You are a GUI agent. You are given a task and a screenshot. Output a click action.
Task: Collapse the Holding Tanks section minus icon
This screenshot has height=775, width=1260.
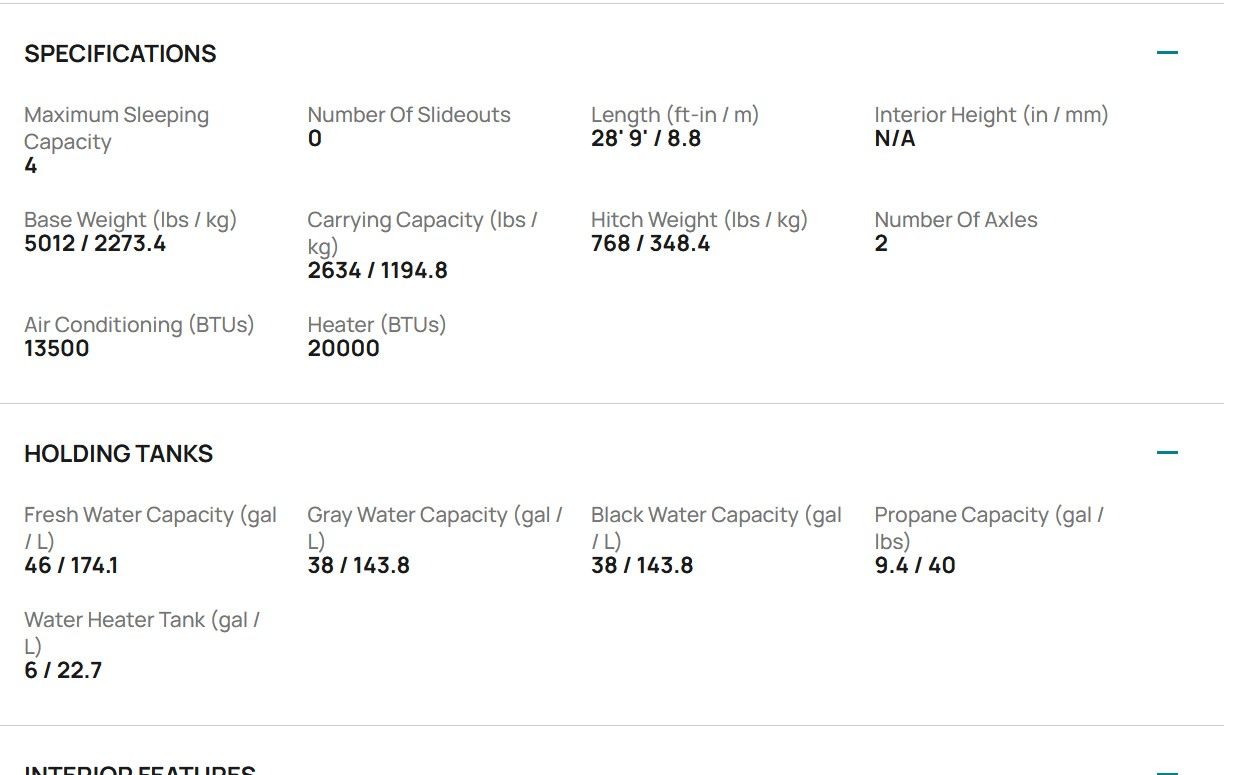[1167, 453]
